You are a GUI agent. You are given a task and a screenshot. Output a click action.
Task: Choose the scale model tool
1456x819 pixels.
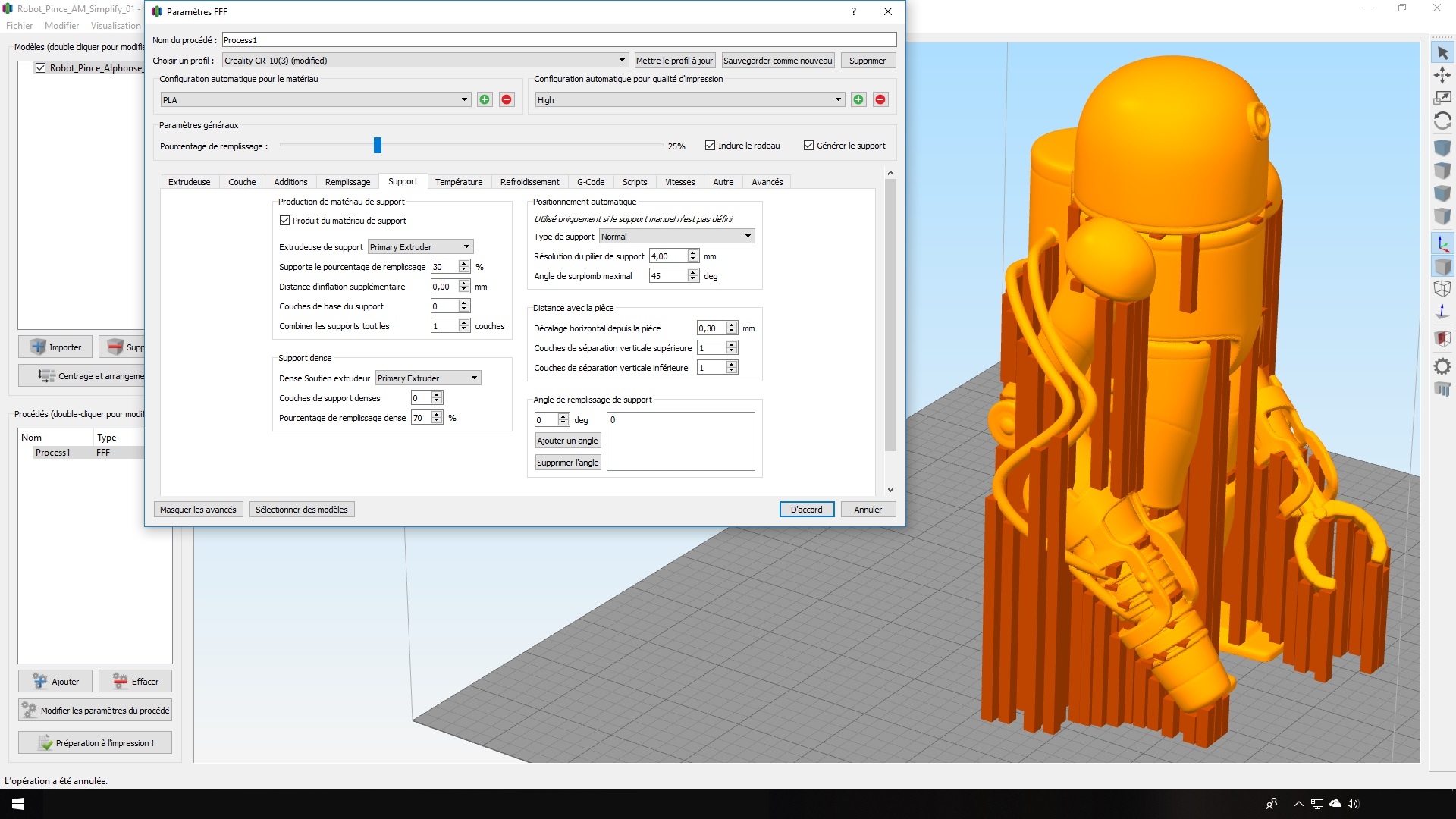[x=1442, y=98]
